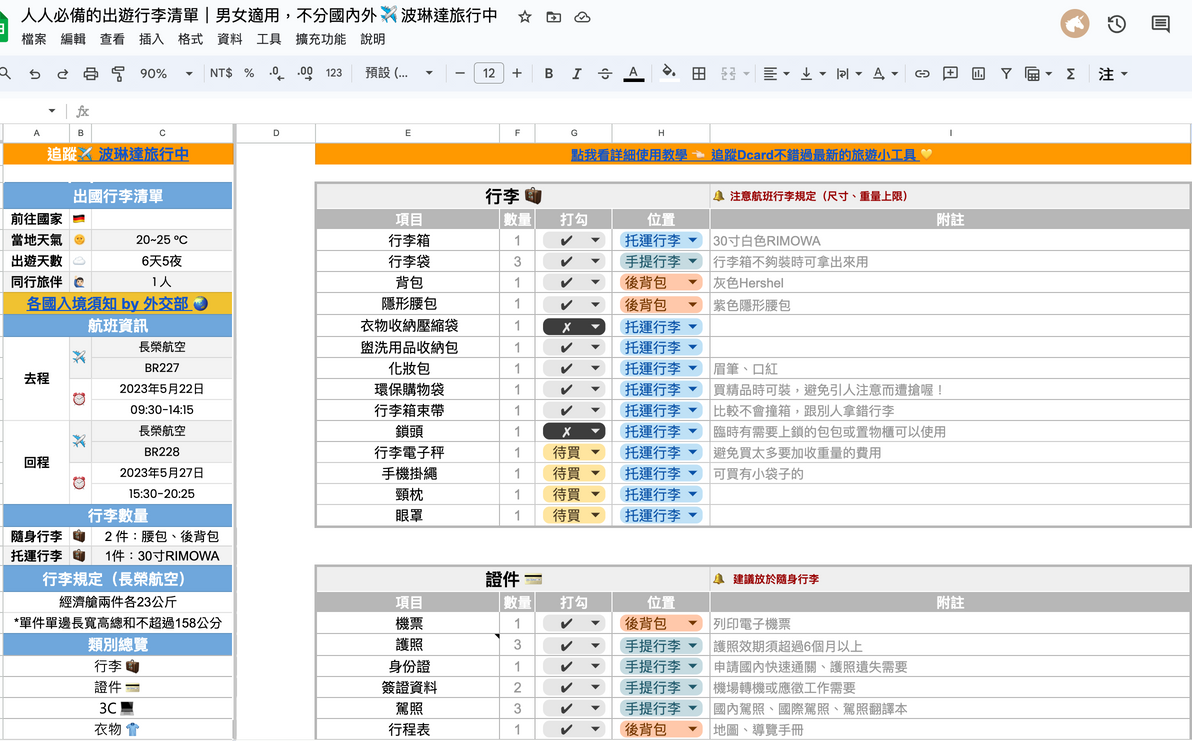Viewport: 1192px width, 741px height.
Task: Open version history clock icon
Action: (x=1116, y=24)
